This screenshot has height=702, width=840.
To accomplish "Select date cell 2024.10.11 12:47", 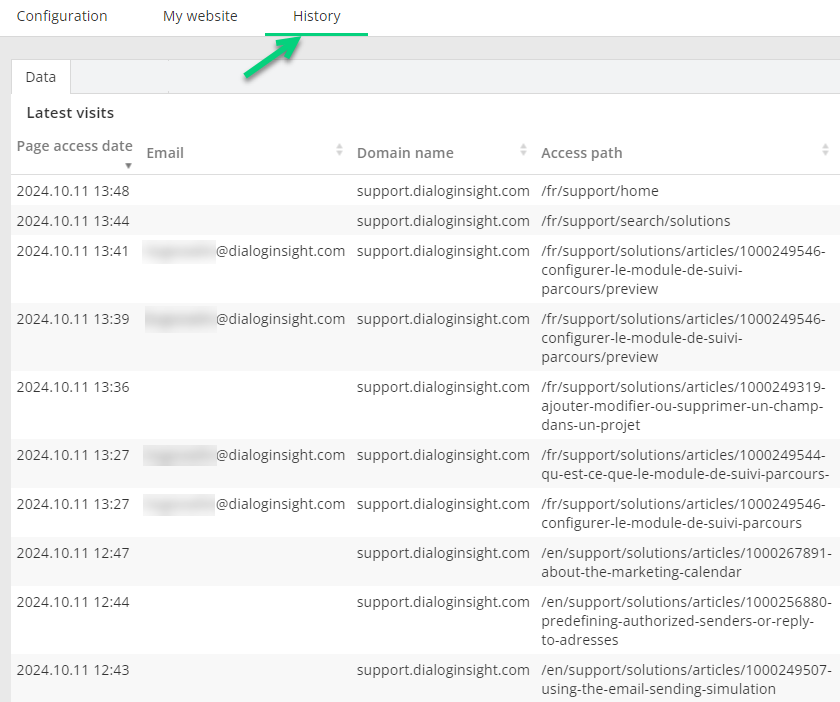I will click(73, 553).
